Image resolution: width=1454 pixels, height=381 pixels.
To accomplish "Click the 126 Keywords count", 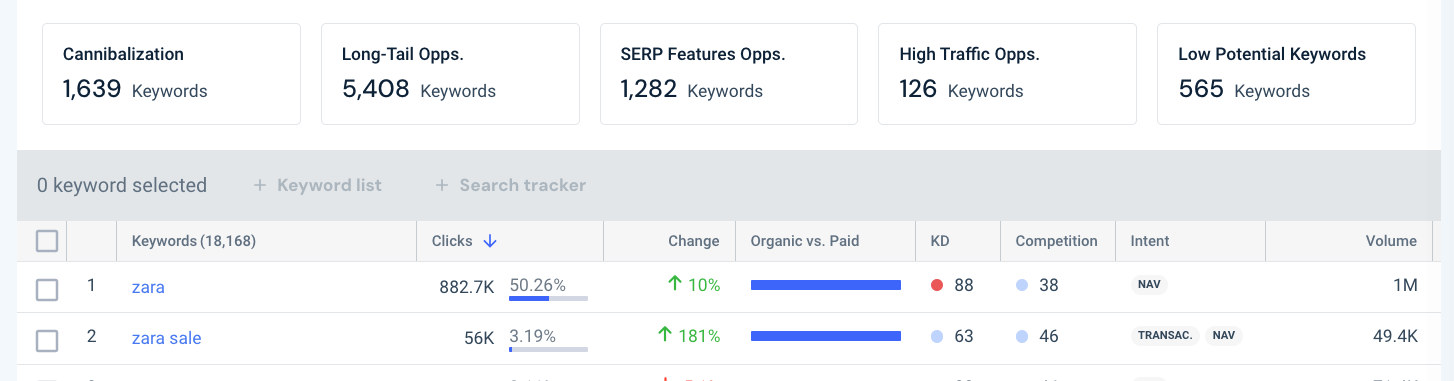I will click(961, 90).
